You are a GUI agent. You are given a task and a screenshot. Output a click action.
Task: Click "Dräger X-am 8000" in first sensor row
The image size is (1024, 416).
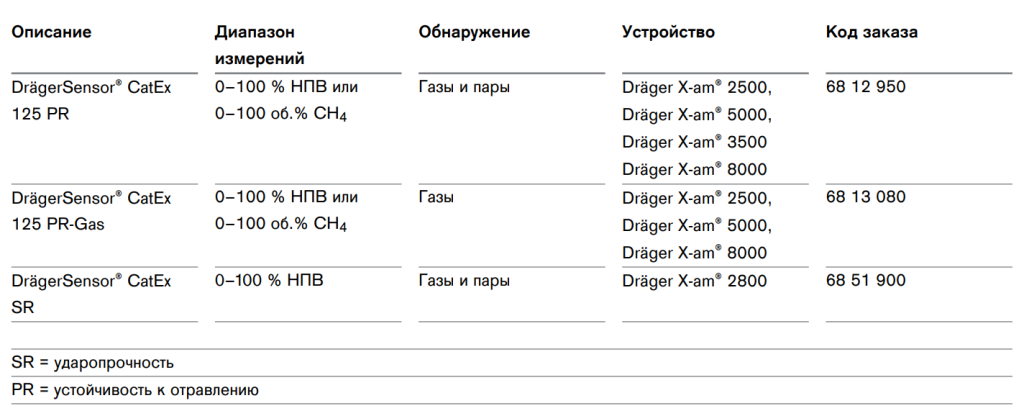tap(696, 169)
